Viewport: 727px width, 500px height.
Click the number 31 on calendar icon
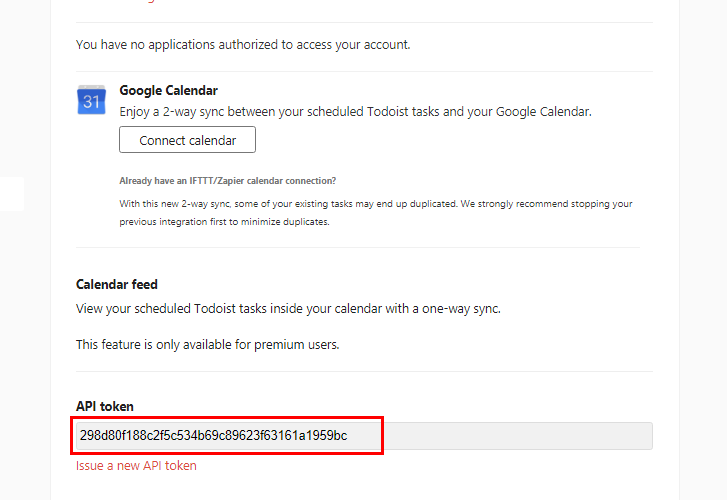[x=91, y=102]
